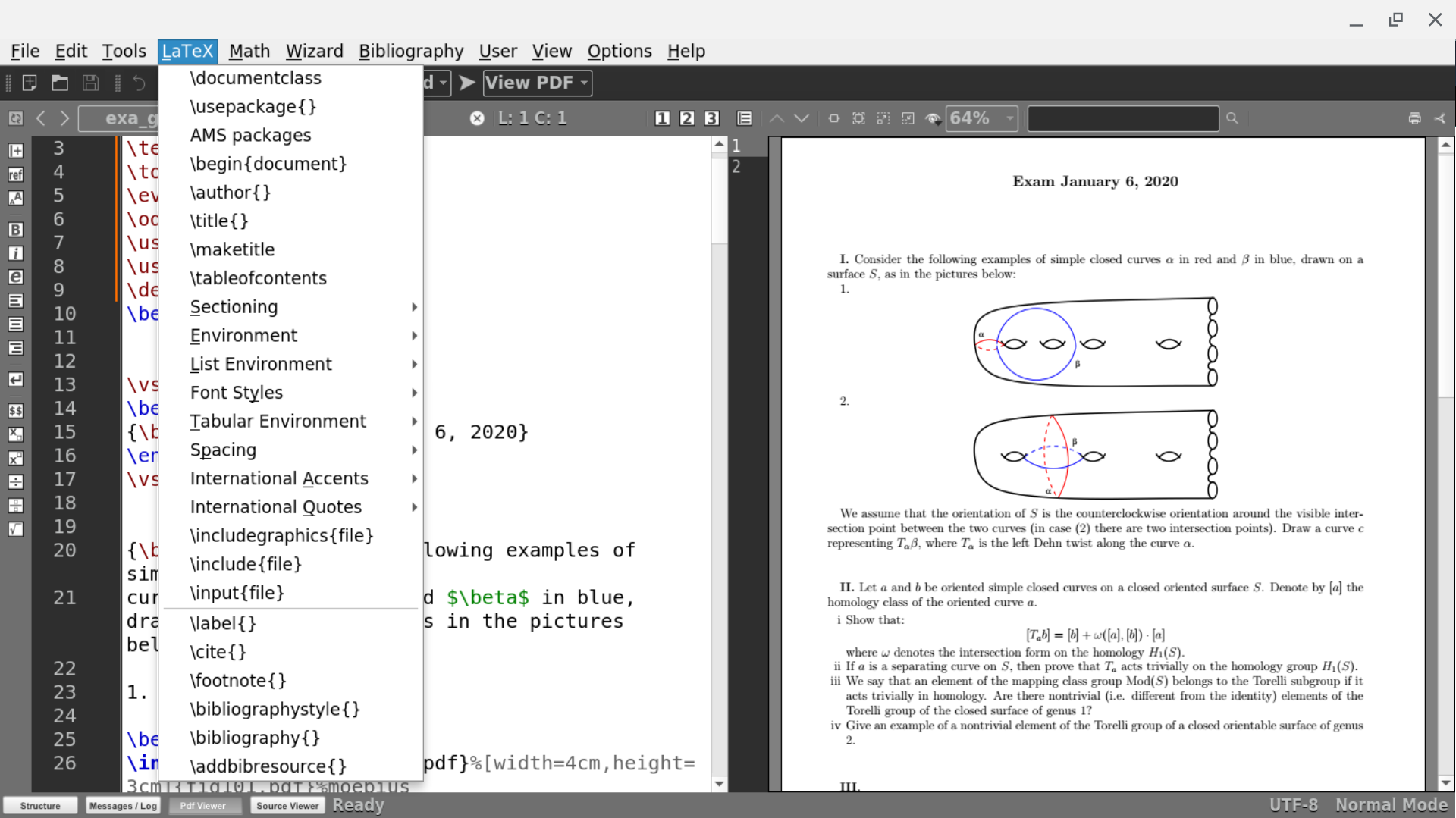Viewport: 1456px width, 818px height.
Task: Click the font size icon in sidebar
Action: coord(15,198)
